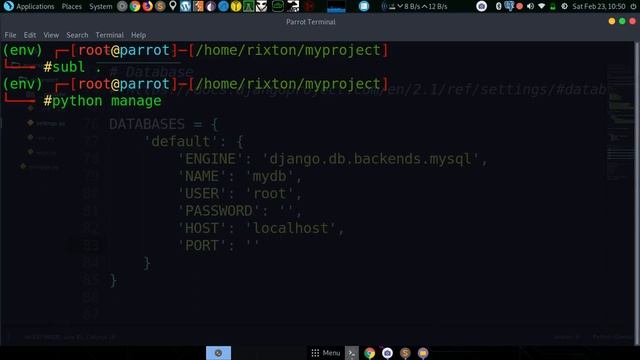Click the 'django.db.backends.mysql' engine value
Viewport: 640px width, 360px height.
(x=370, y=159)
